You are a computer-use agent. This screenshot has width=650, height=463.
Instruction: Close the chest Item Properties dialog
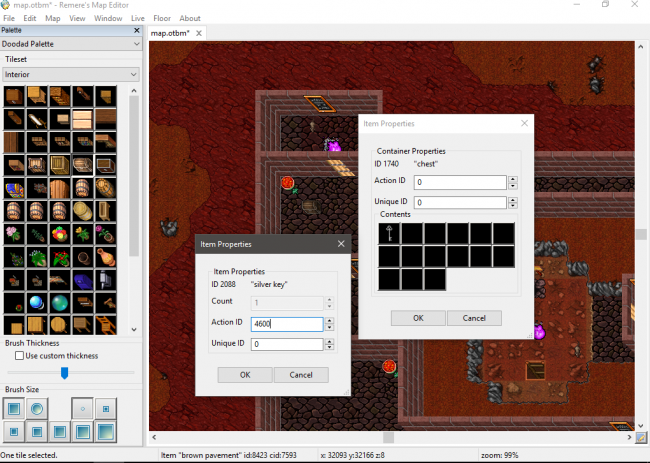(x=524, y=123)
